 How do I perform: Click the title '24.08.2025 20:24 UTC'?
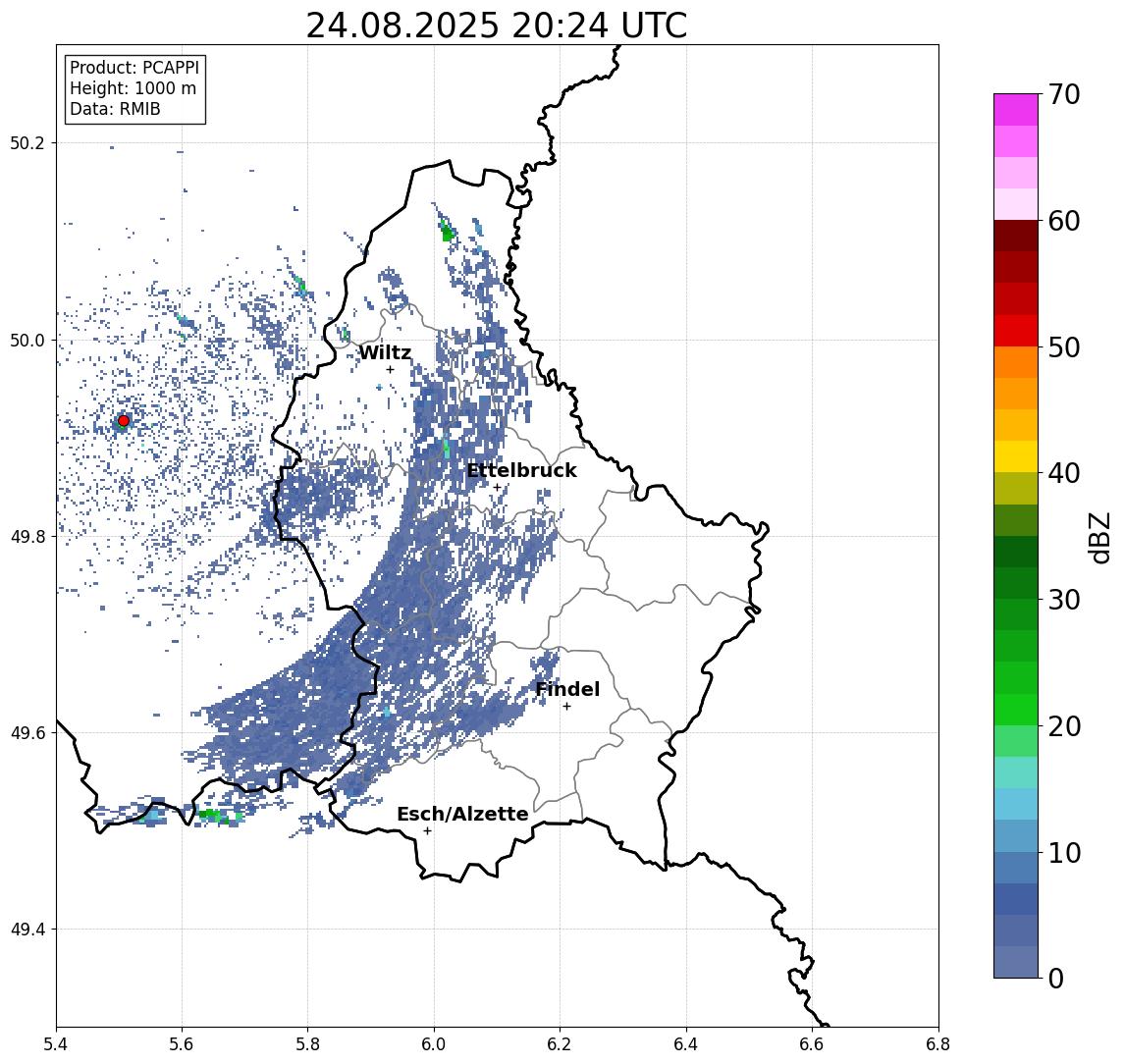click(496, 26)
